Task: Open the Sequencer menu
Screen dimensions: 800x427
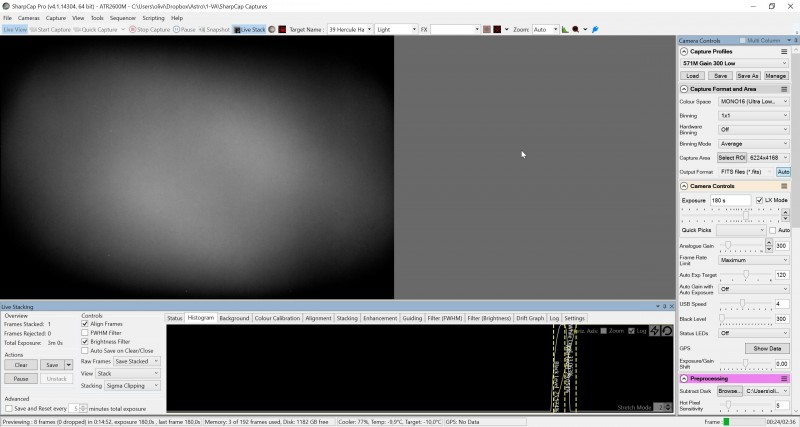Action: (x=123, y=18)
